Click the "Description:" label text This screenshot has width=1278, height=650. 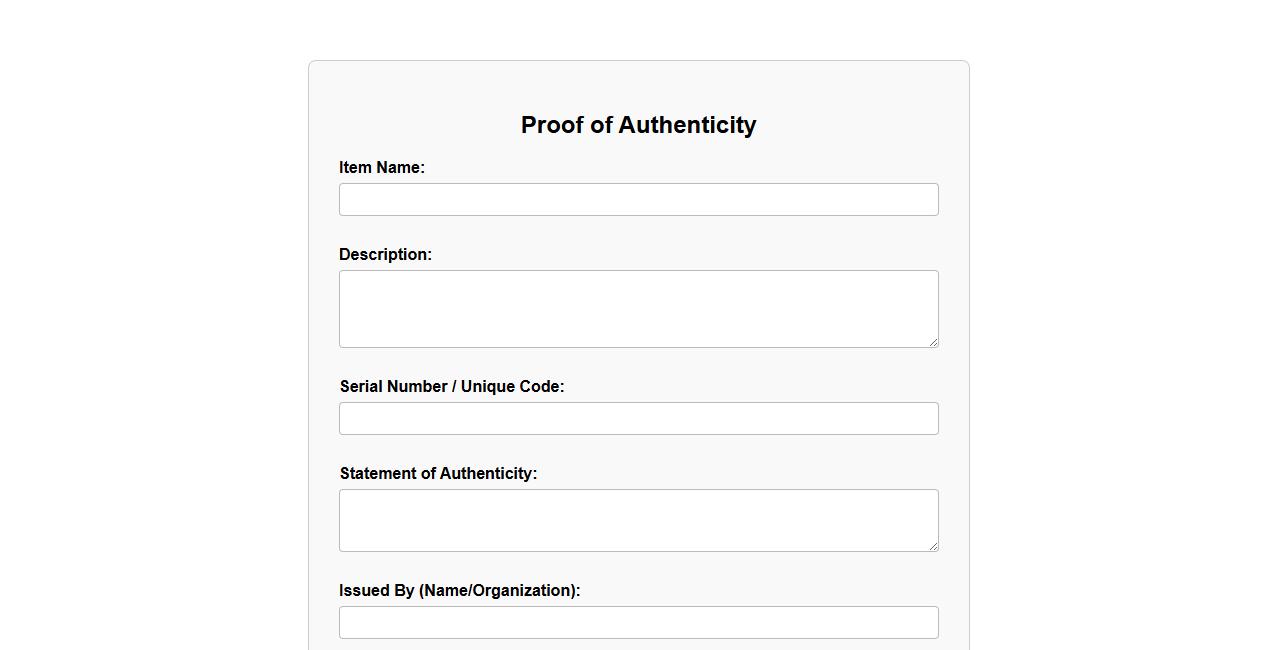[x=385, y=255]
